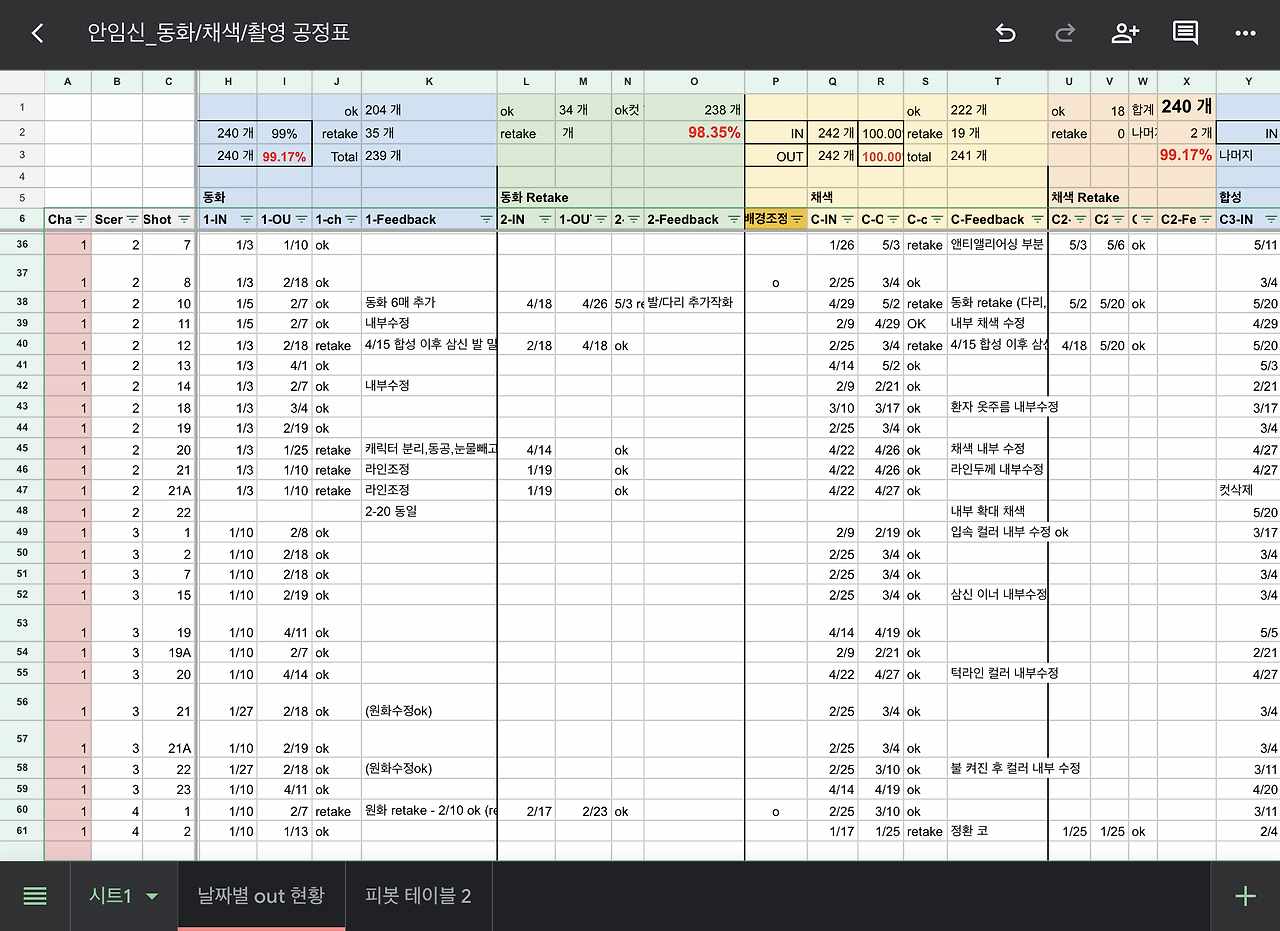Open the 피봇 테이블 2 tab
The height and width of the screenshot is (931, 1280).
[x=418, y=896]
